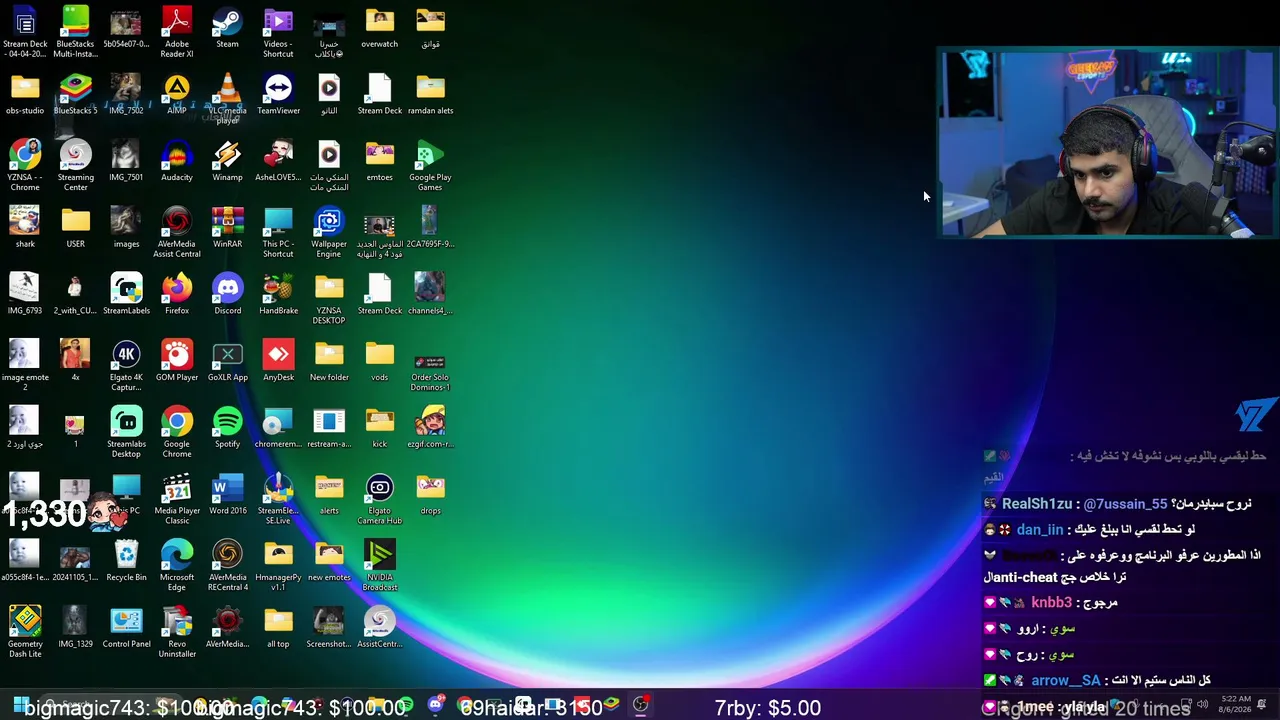Image resolution: width=1280 pixels, height=720 pixels.
Task: Select the USER folder
Action: 75,228
